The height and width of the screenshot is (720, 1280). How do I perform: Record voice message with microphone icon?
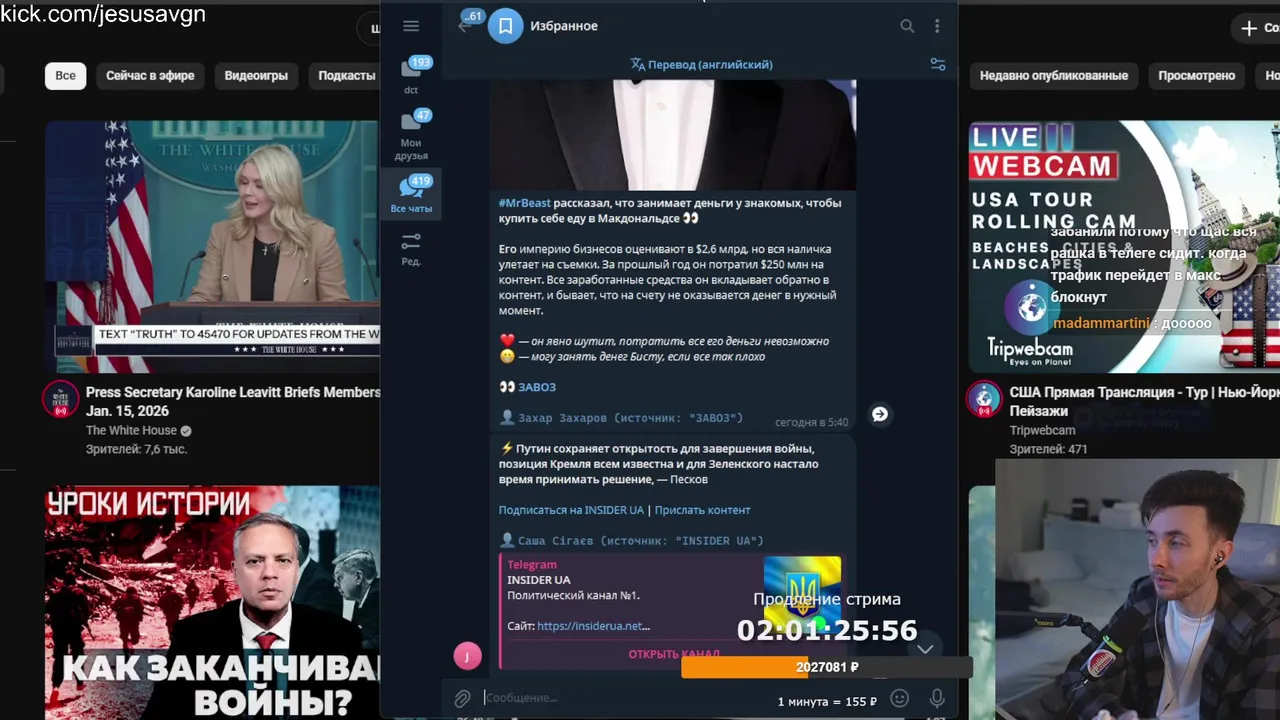937,698
